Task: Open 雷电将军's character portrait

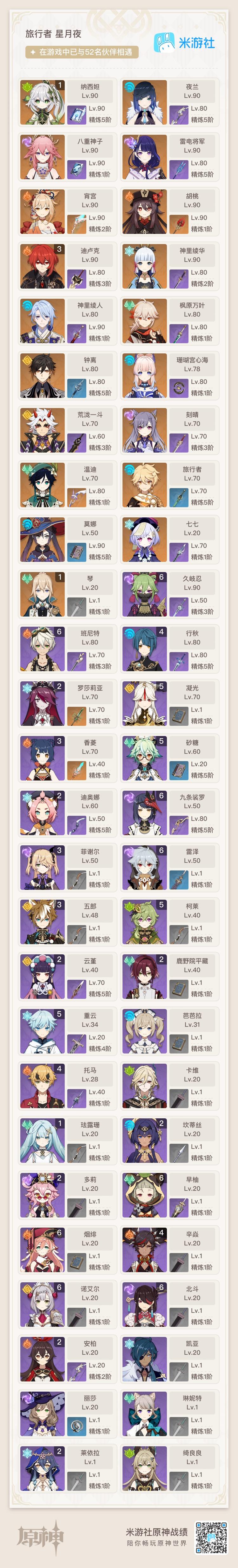Action: coord(144,157)
